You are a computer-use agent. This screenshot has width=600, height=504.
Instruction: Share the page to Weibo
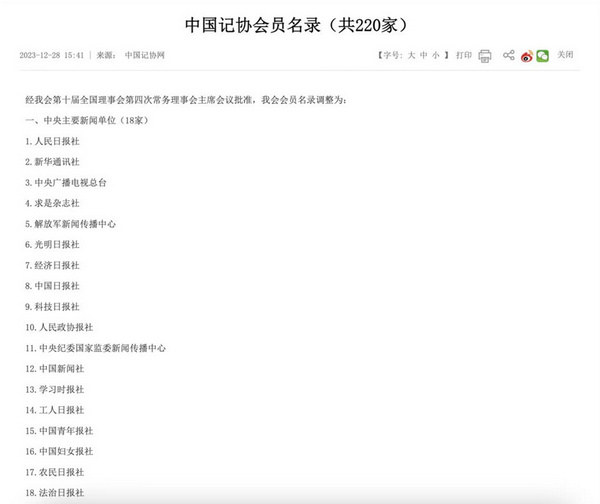click(x=527, y=56)
